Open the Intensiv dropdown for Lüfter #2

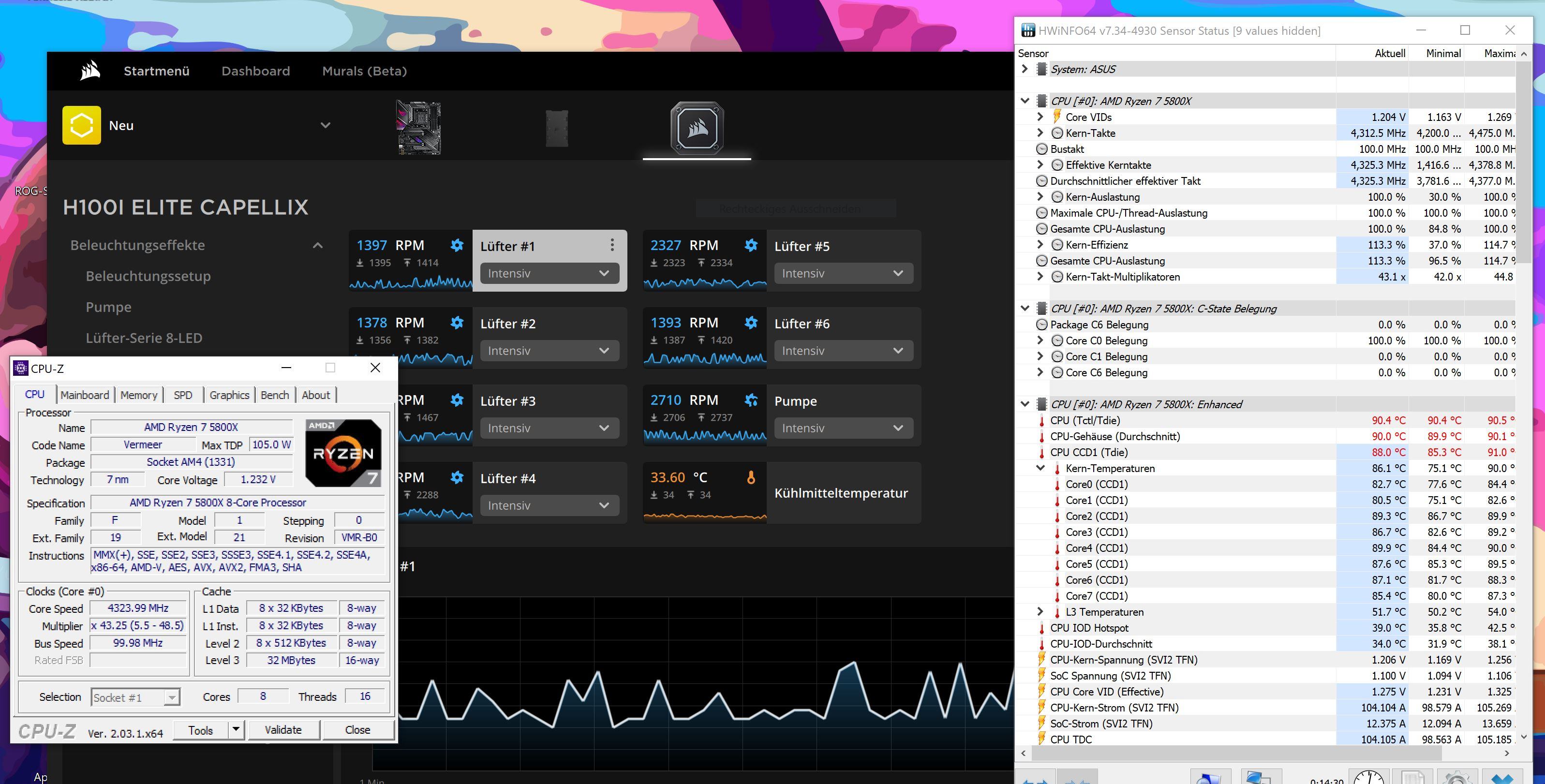pos(549,351)
